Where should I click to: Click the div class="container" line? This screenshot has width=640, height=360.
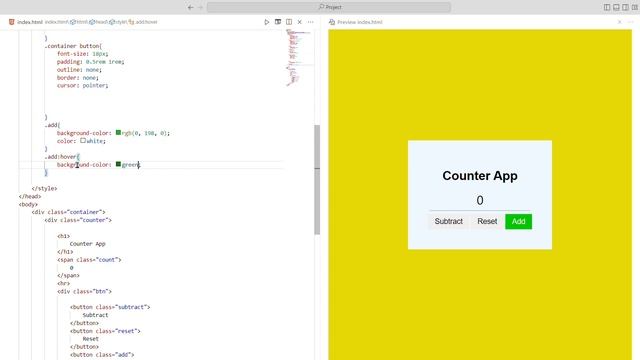69,212
